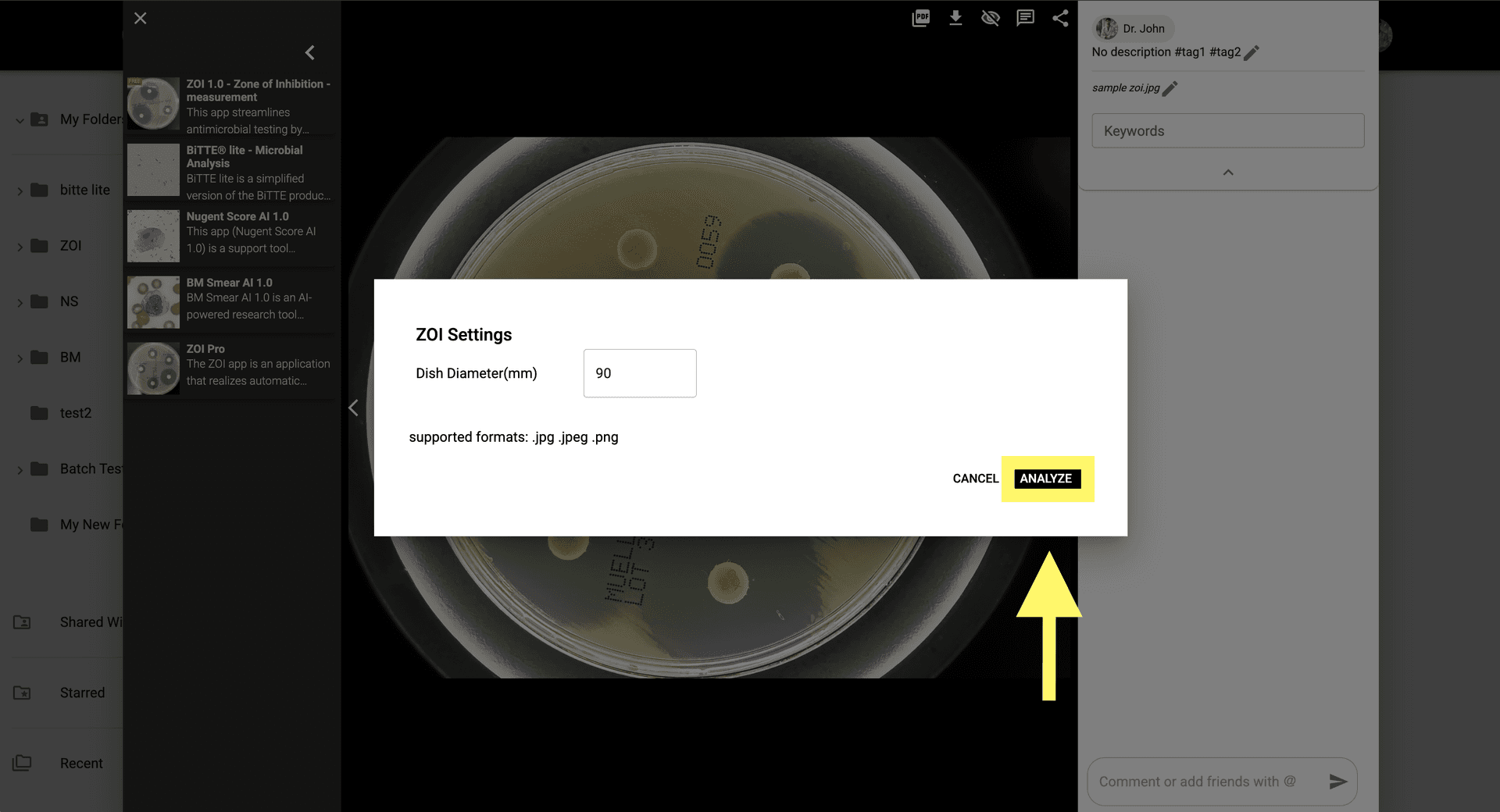The image size is (1500, 812).
Task: Click the PDF export icon
Action: (921, 18)
